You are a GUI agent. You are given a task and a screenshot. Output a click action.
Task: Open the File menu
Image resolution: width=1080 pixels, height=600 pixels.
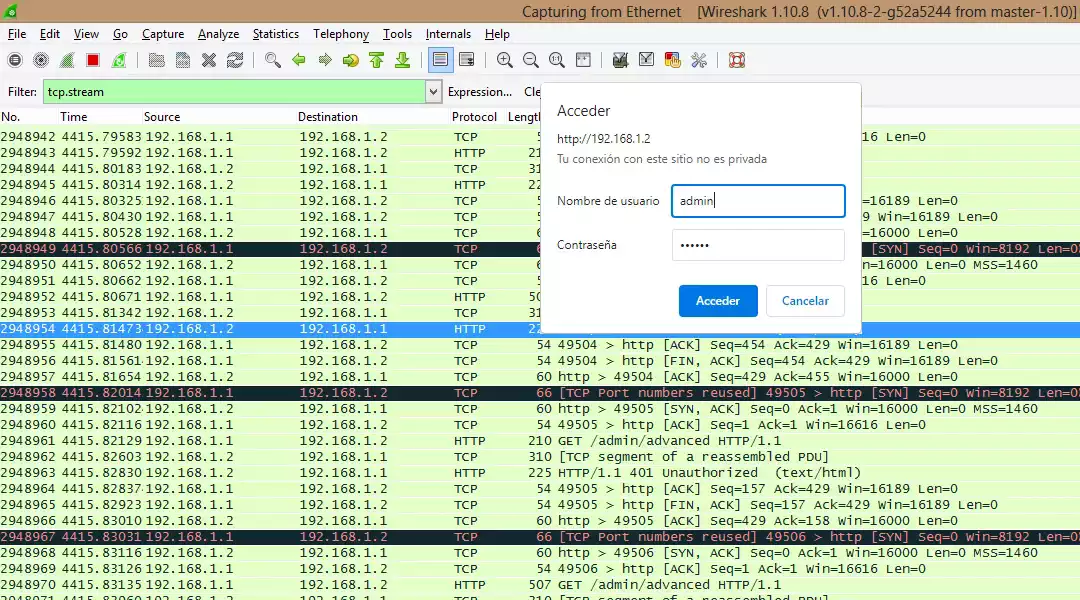(17, 34)
